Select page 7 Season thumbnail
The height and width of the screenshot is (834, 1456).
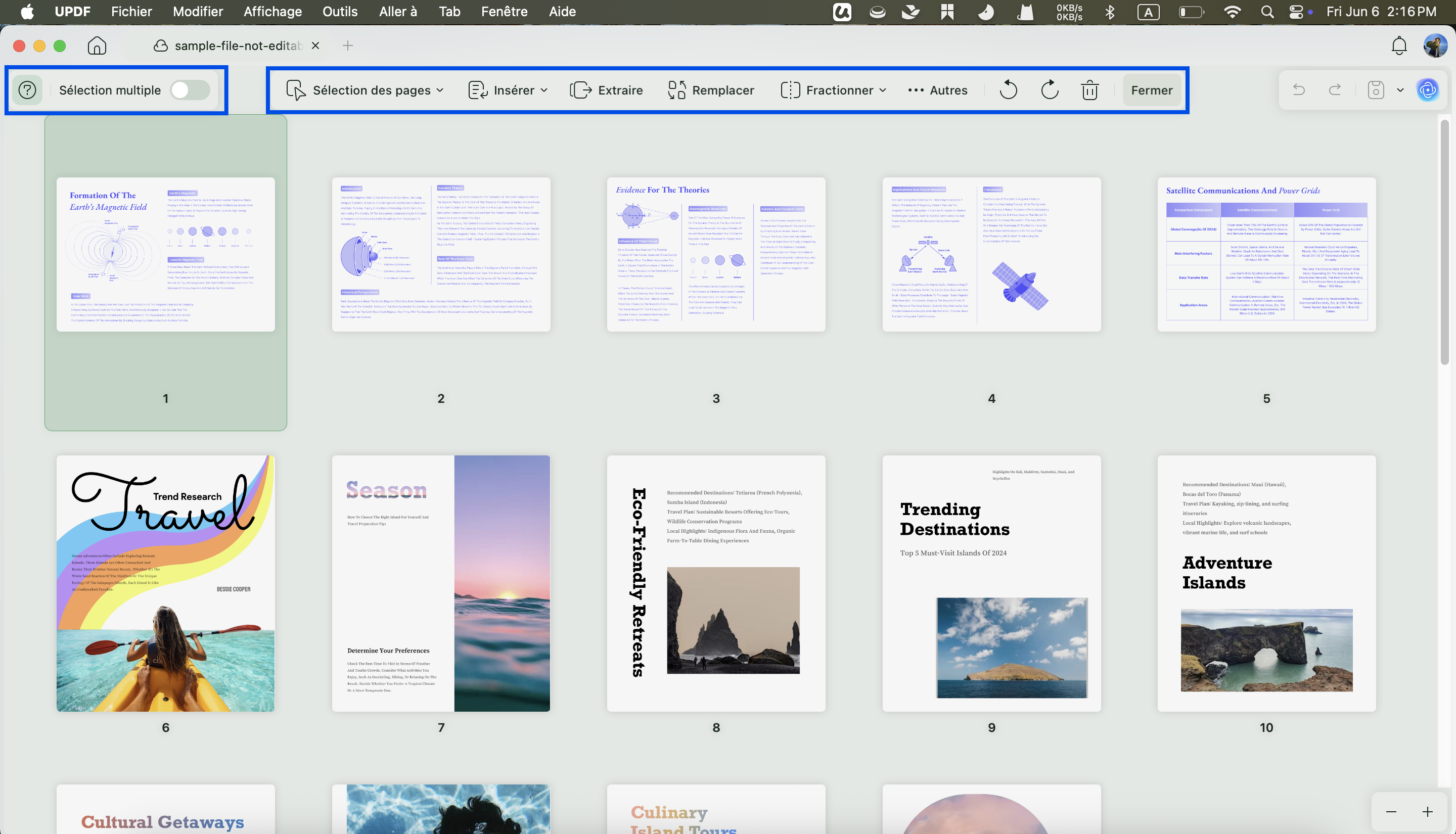pos(441,583)
